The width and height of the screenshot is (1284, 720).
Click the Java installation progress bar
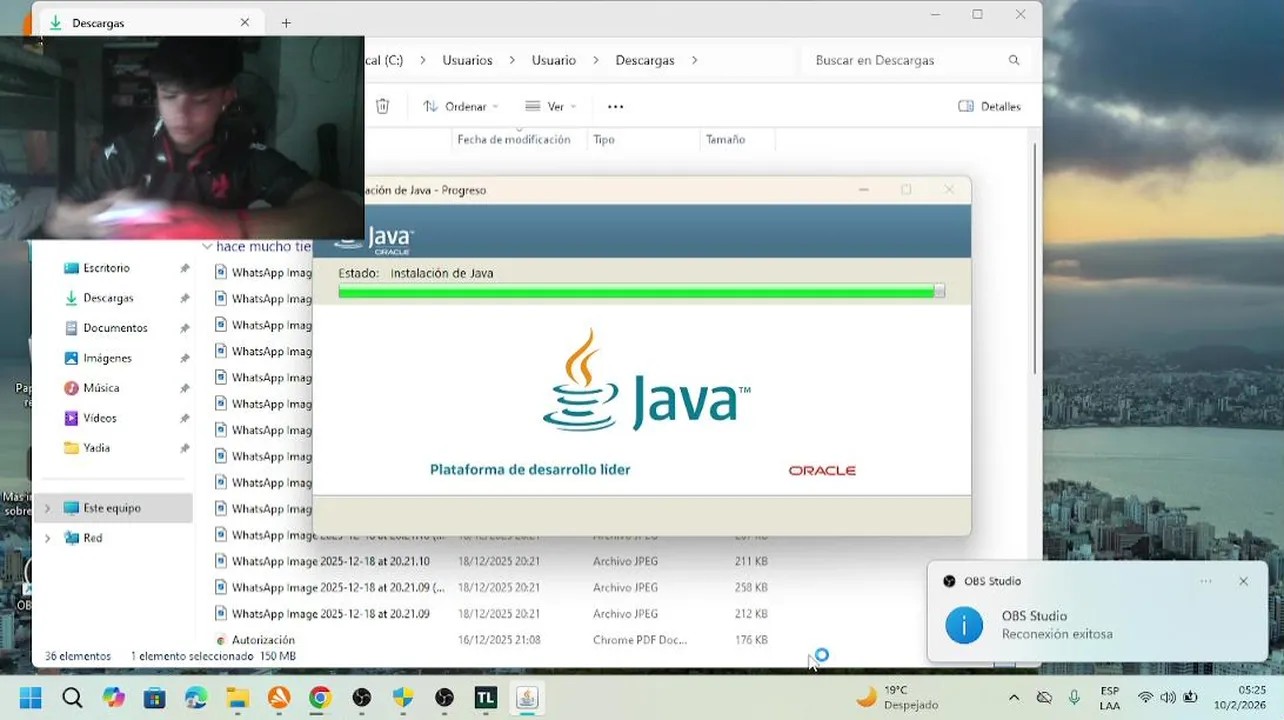[641, 291]
